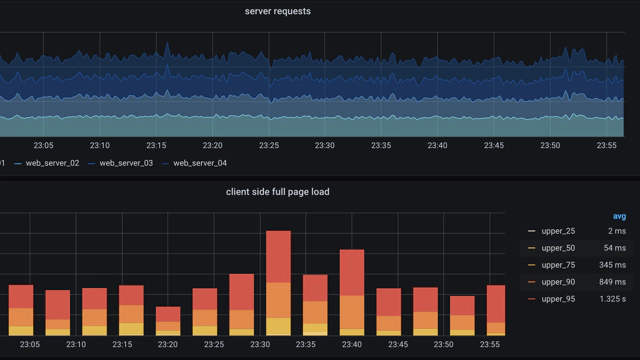The image size is (640, 360).
Task: Toggle web_server_03 series in legend
Action: tap(126, 163)
